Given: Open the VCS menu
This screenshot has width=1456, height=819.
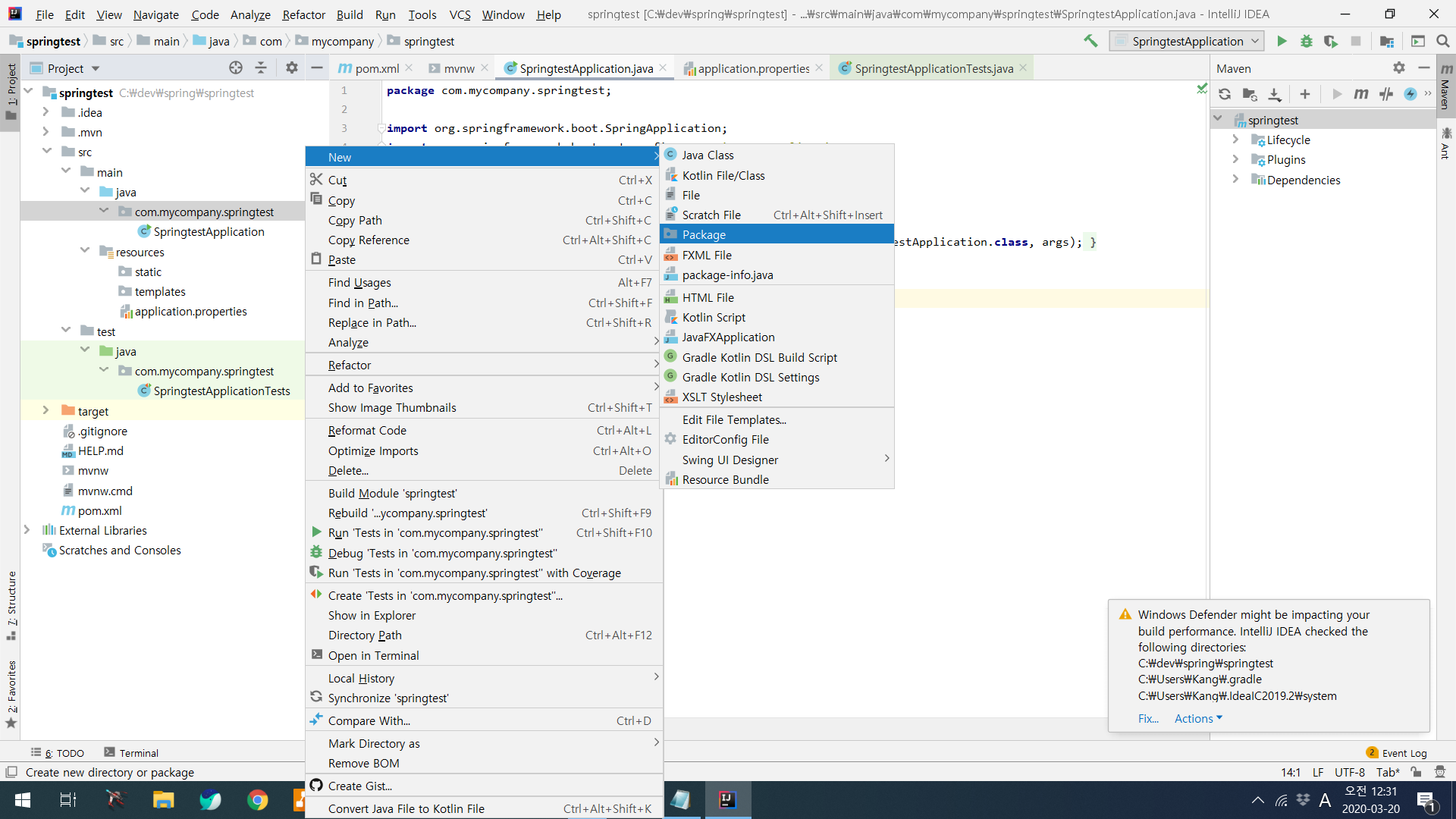Looking at the screenshot, I should 460,14.
